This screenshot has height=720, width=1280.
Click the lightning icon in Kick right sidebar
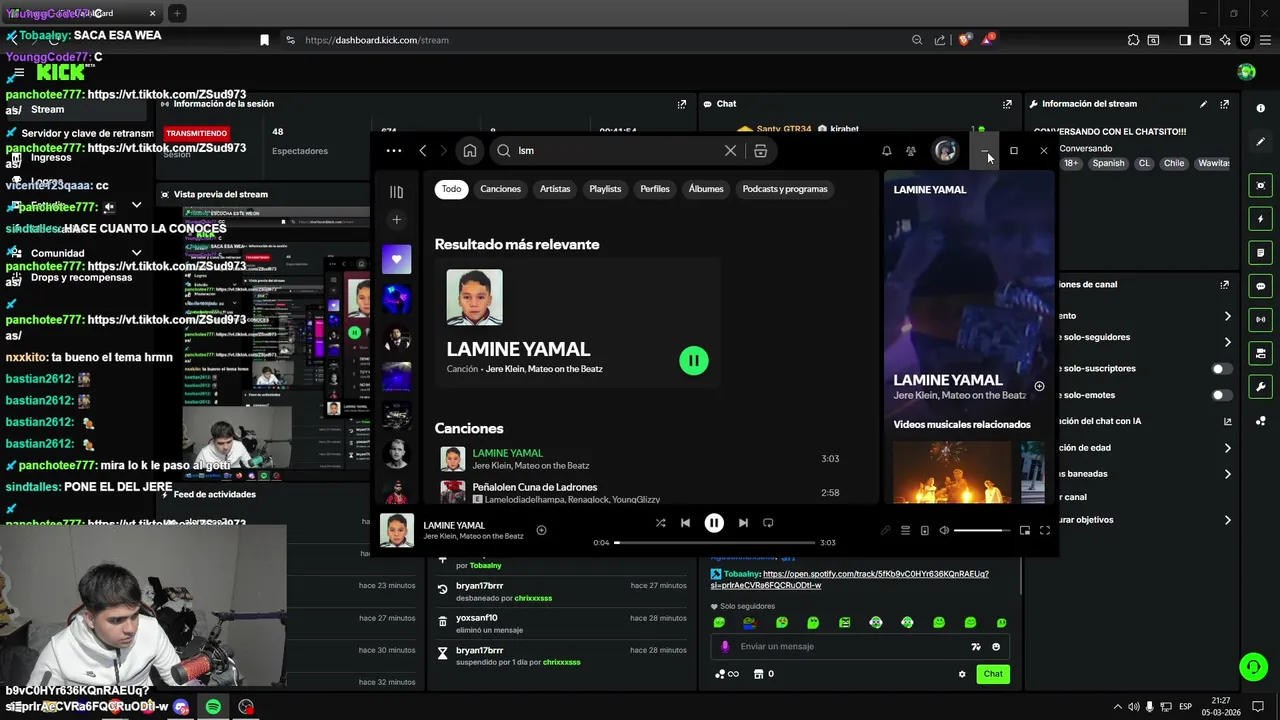(x=1261, y=219)
